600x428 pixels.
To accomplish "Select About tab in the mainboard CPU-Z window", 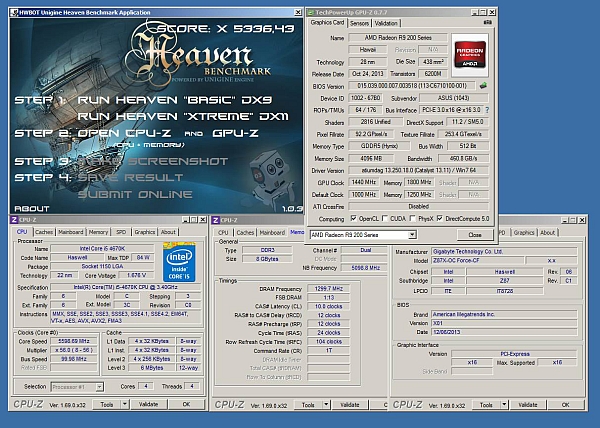I will (x=548, y=232).
